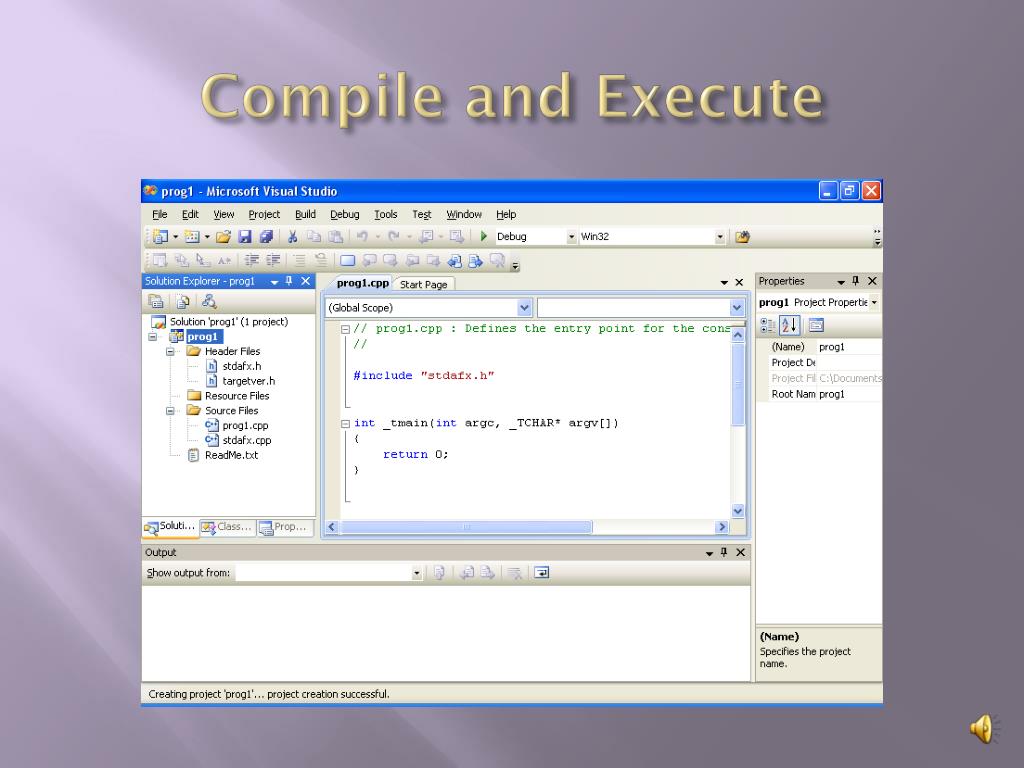The image size is (1024, 768).
Task: Open the File menu
Action: 159,214
